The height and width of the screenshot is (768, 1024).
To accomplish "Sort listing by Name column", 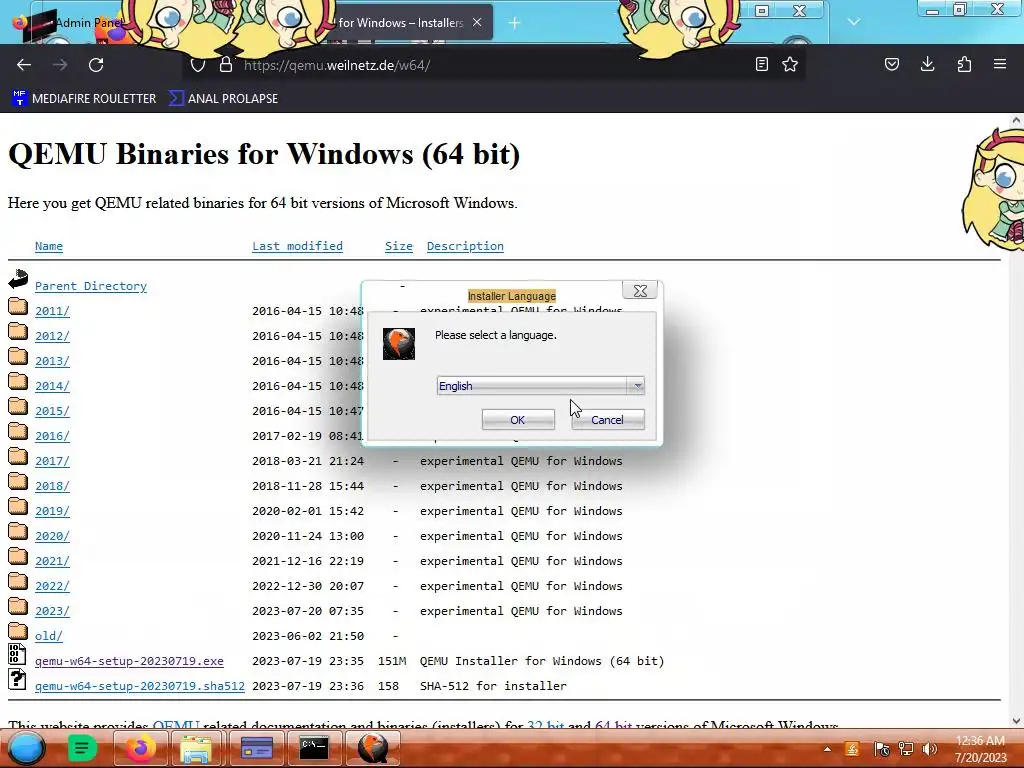I will click(49, 246).
